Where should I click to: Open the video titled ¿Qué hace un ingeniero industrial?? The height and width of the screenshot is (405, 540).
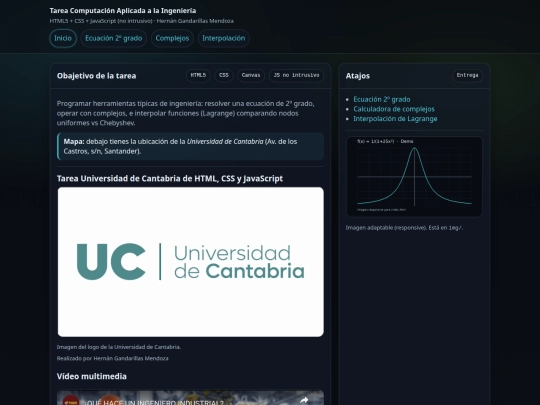point(154,402)
